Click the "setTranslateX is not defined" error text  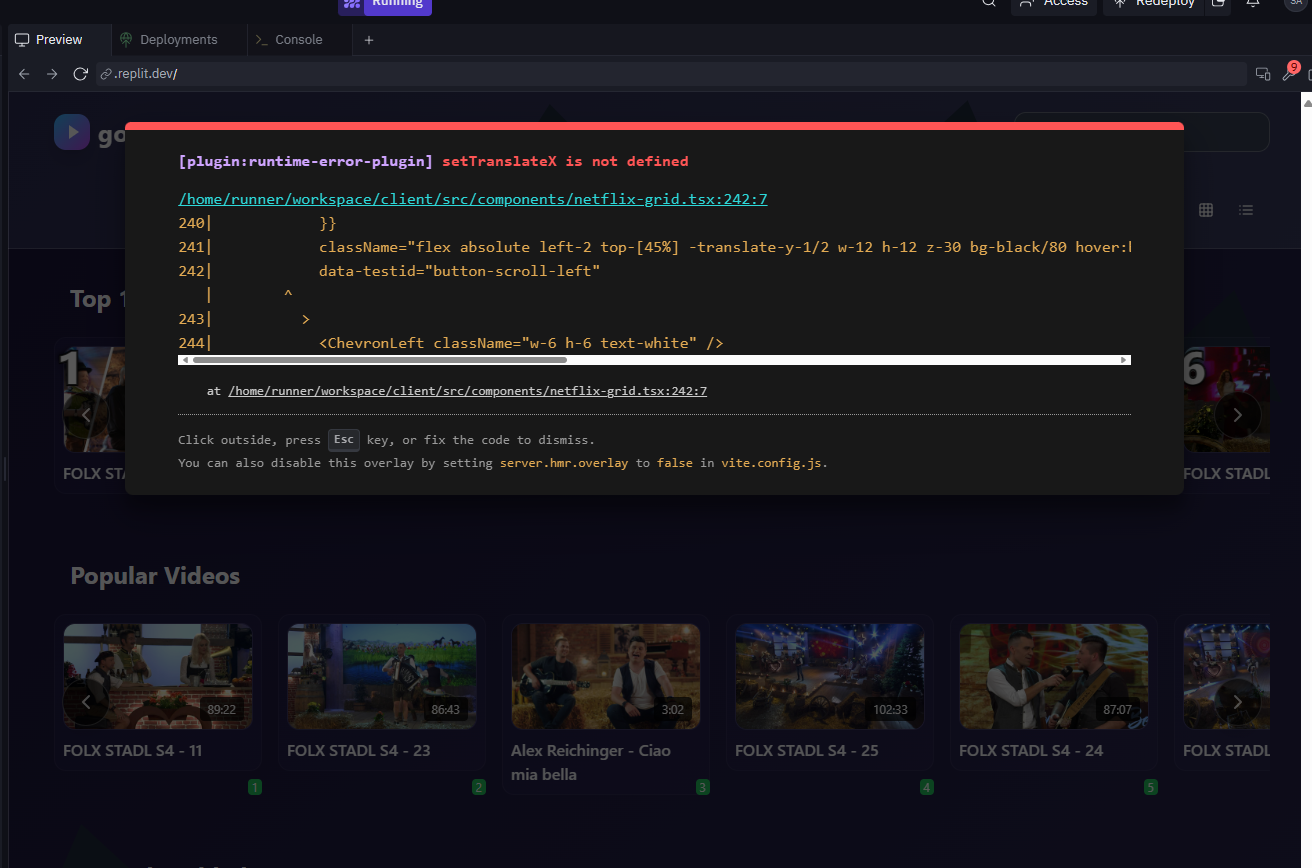click(565, 161)
